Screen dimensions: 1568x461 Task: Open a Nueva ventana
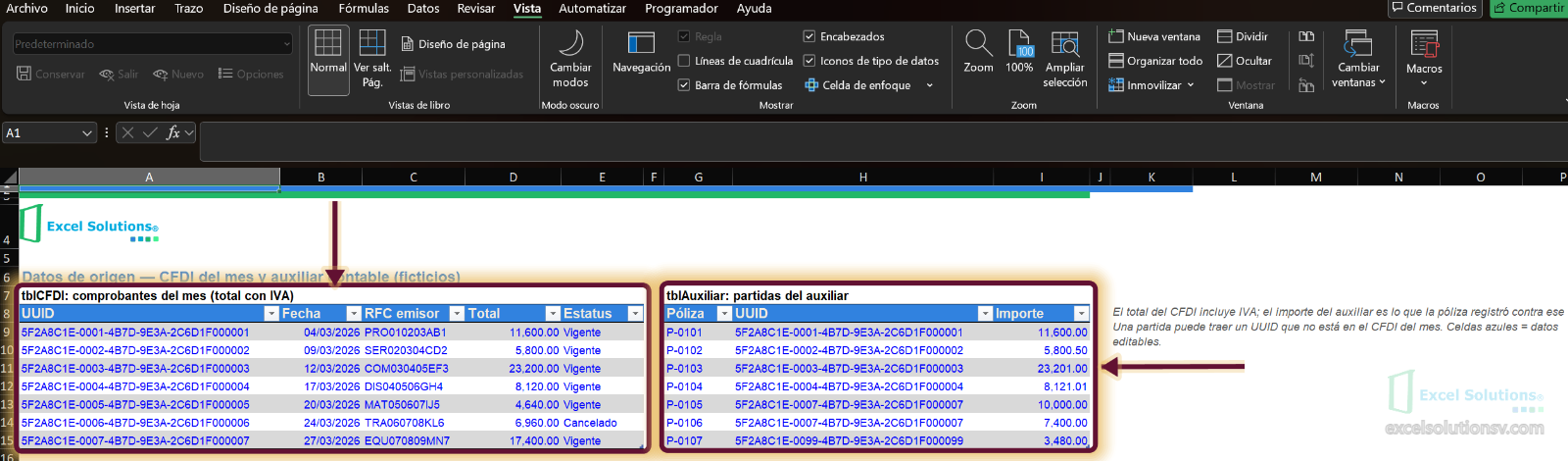1154,36
